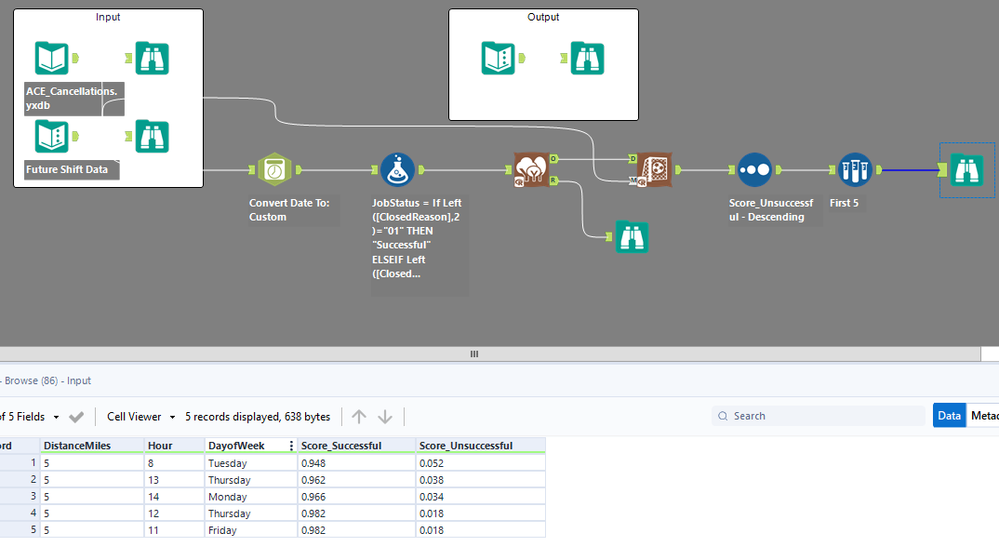Image resolution: width=999 pixels, height=547 pixels.
Task: Open DayofWeek column options menu
Action: pos(291,446)
